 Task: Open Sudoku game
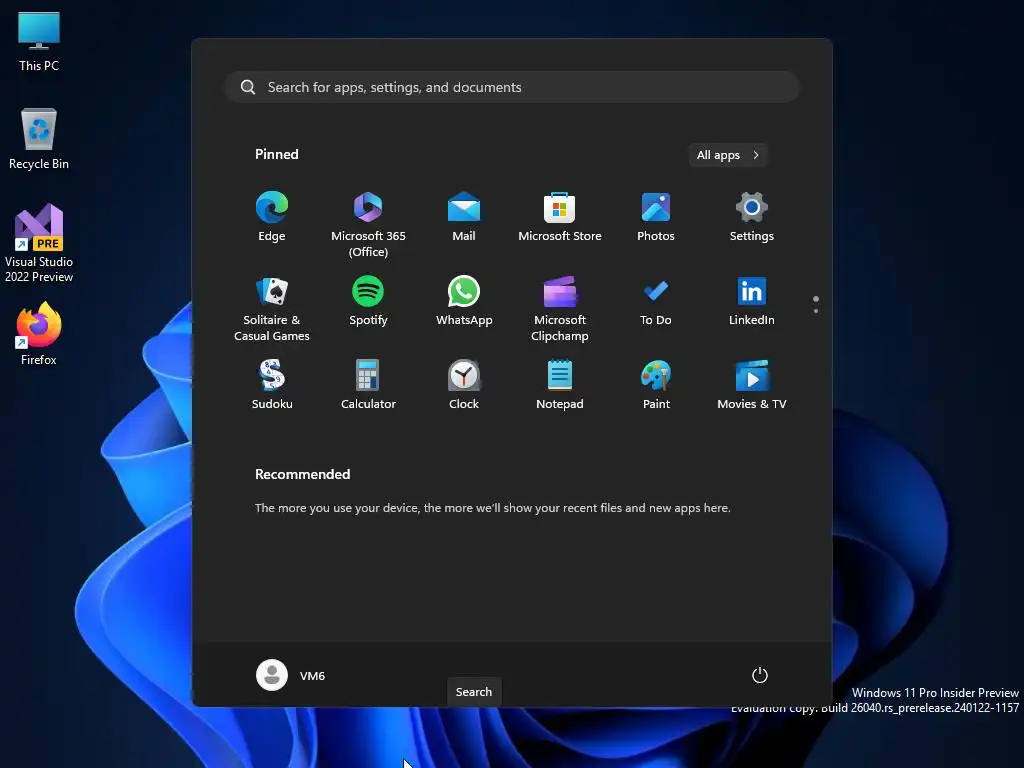(272, 385)
